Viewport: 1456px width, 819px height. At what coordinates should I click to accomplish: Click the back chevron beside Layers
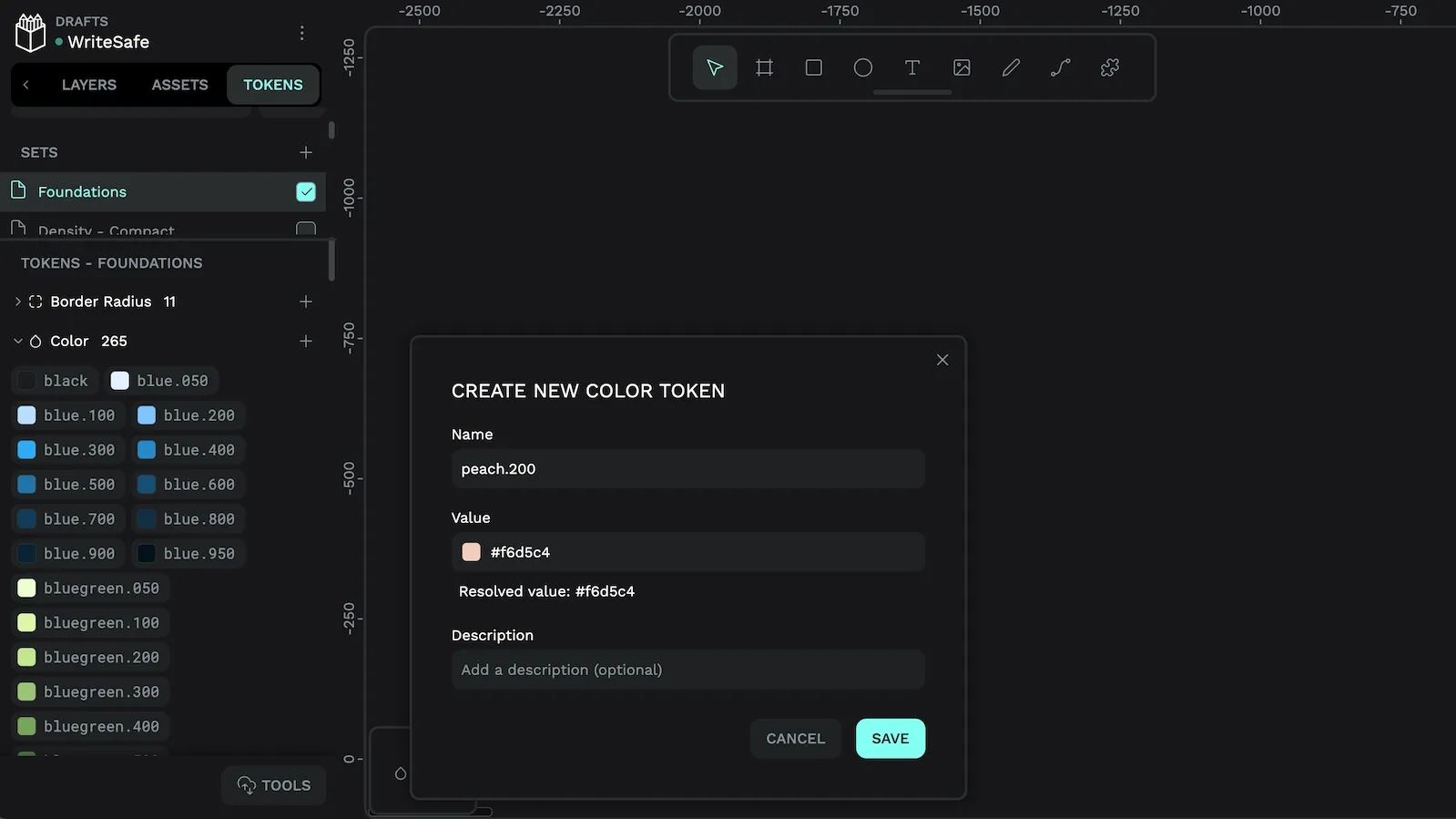(x=25, y=85)
